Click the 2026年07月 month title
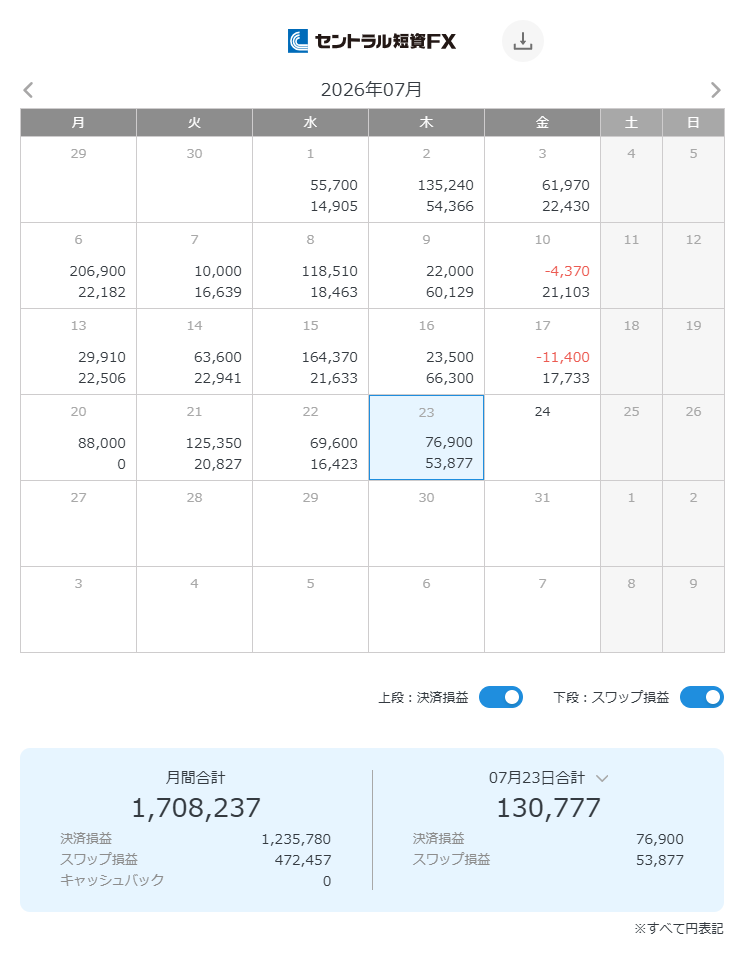 [x=372, y=90]
